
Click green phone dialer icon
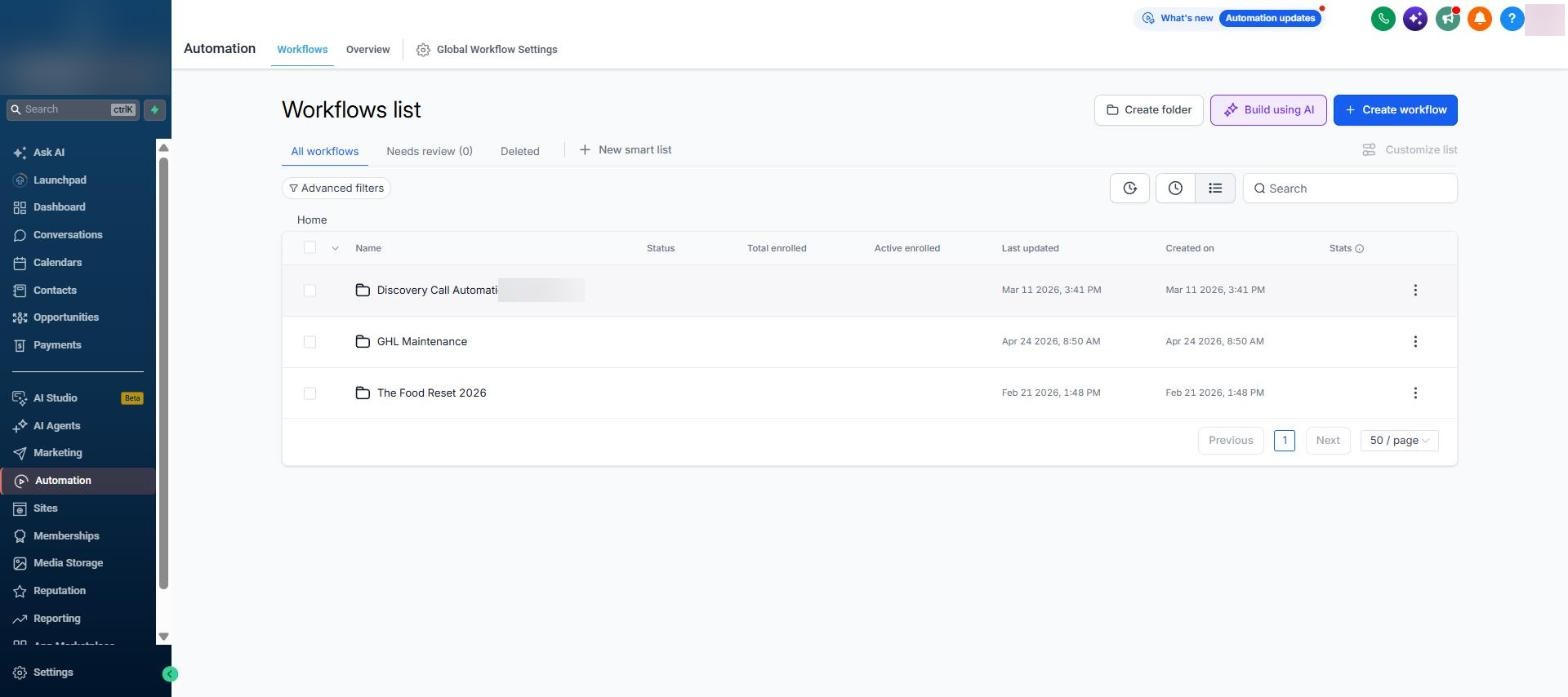(x=1383, y=18)
